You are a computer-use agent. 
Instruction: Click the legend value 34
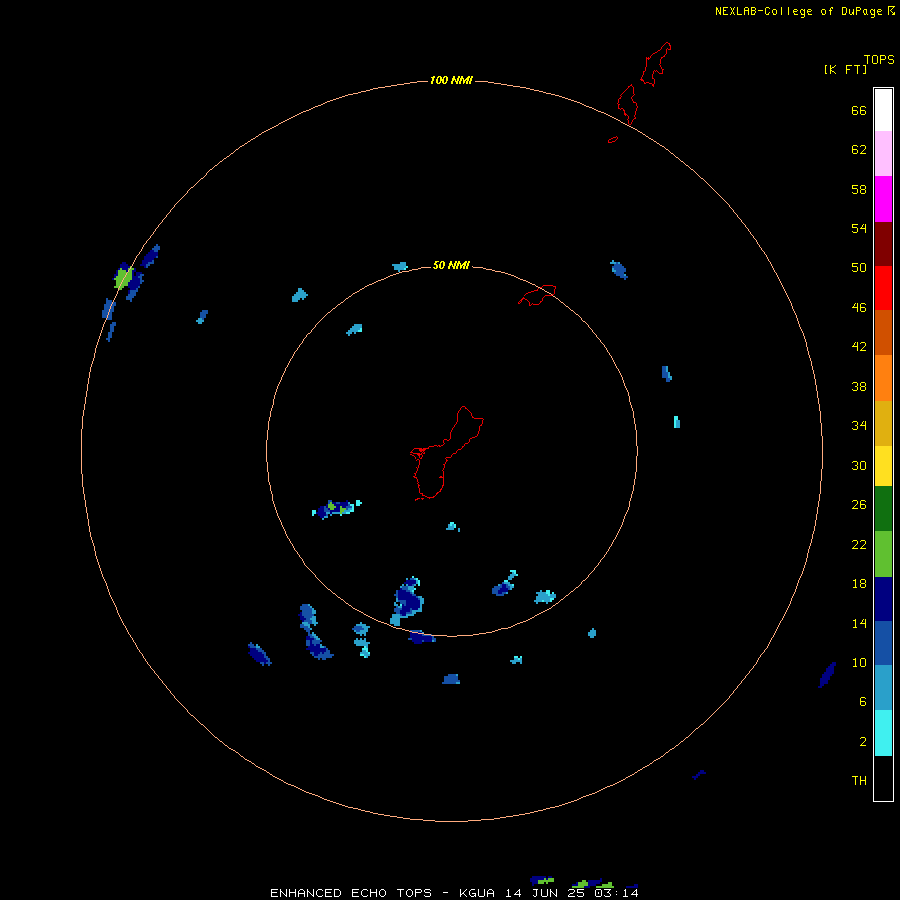859,426
